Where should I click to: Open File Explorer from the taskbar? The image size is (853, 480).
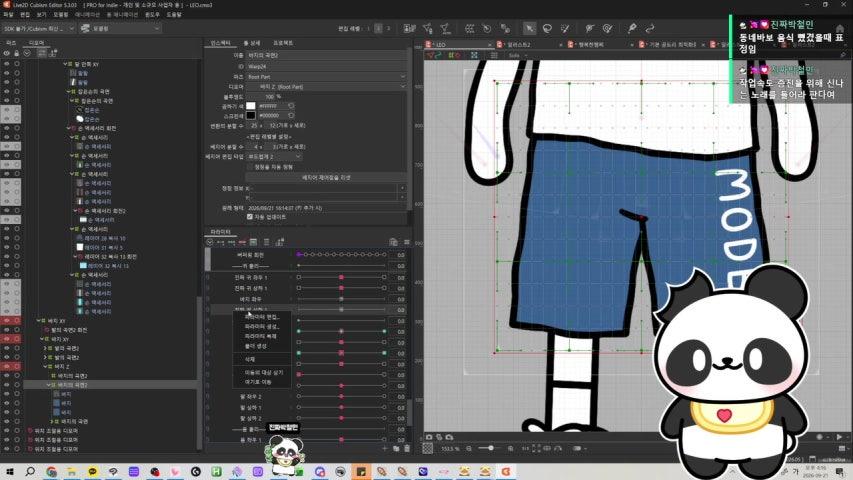(72, 471)
